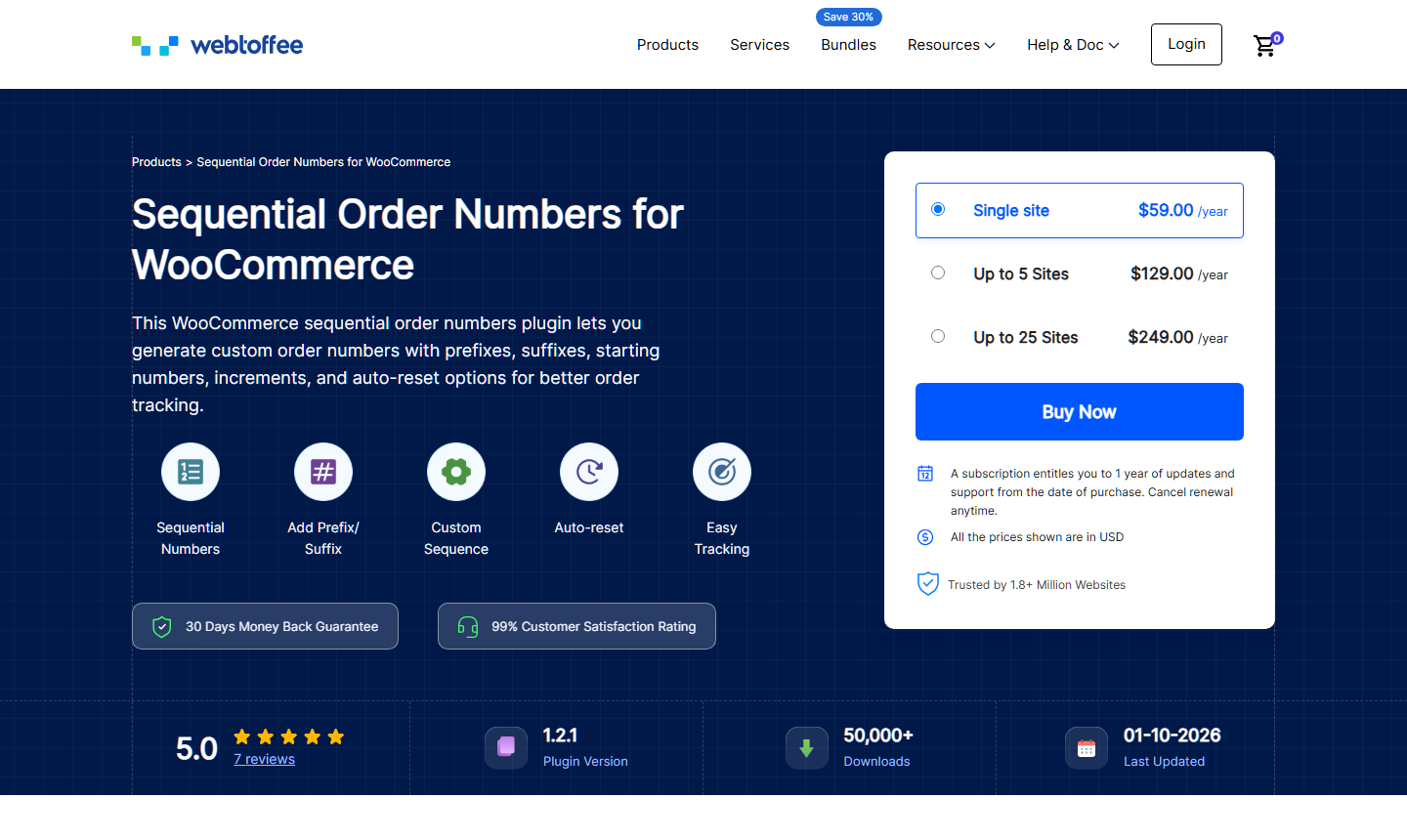
Task: Click the money back guarantee shield icon
Action: click(162, 626)
